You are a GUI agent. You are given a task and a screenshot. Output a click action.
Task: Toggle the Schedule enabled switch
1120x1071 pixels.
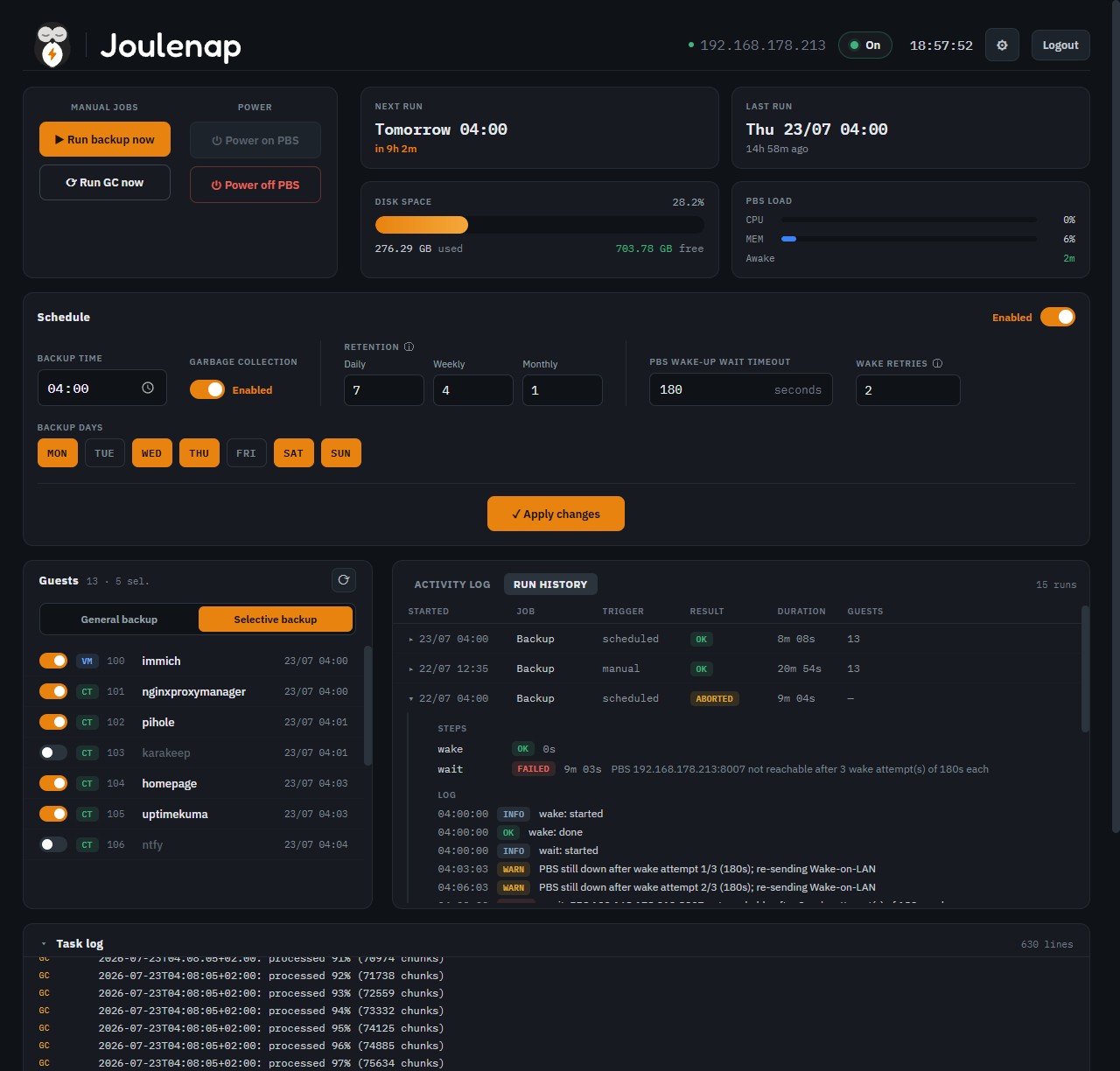click(1057, 317)
